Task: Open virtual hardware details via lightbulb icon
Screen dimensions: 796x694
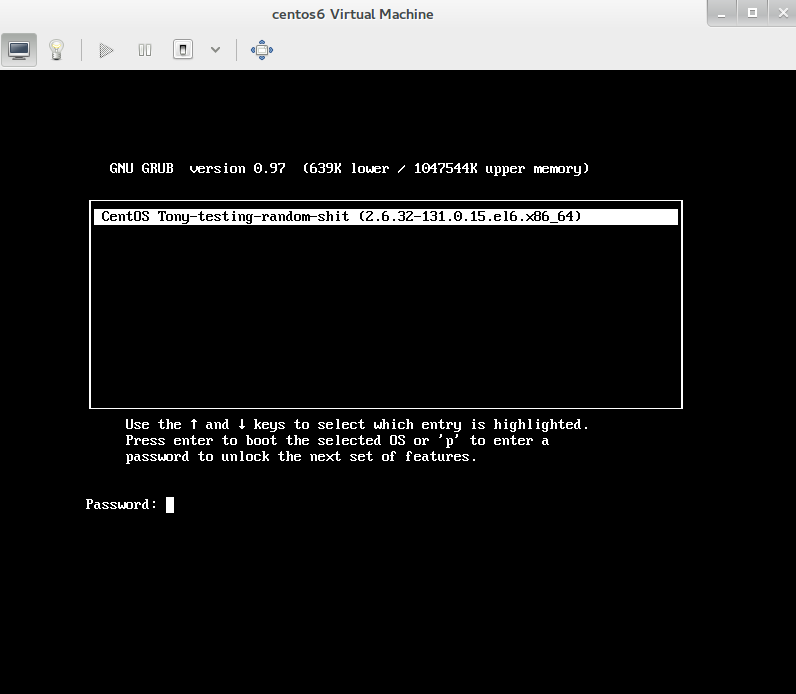Action: 57,49
